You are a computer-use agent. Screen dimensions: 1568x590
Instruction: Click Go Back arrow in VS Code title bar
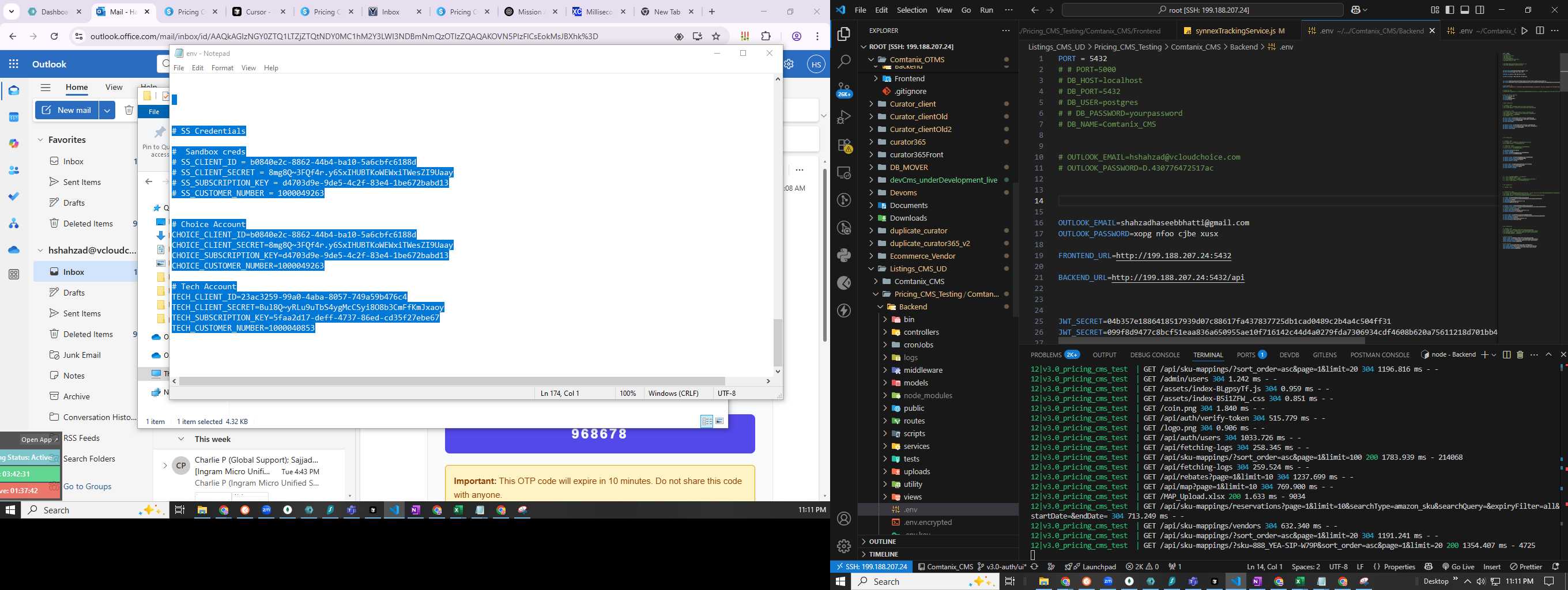(x=1035, y=10)
